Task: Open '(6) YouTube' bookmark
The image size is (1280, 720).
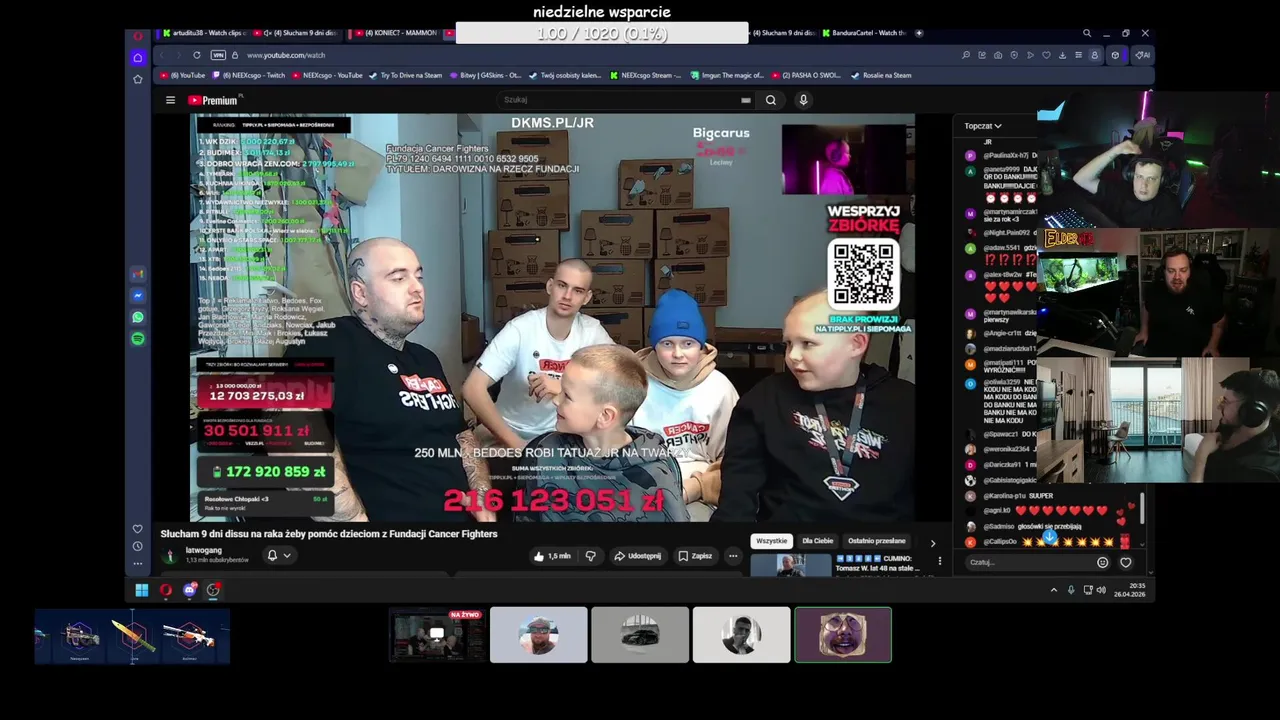Action: pyautogui.click(x=183, y=75)
